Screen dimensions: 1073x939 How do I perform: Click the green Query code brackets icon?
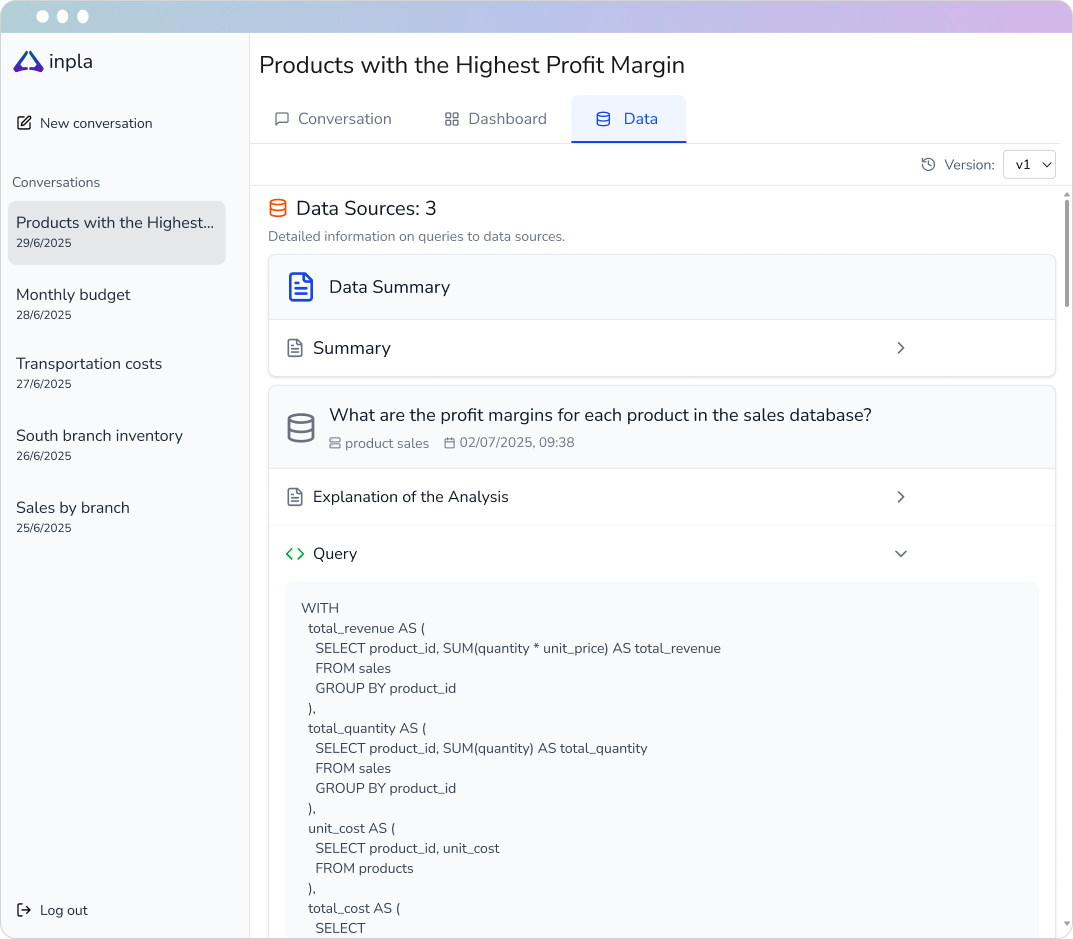[x=295, y=554]
